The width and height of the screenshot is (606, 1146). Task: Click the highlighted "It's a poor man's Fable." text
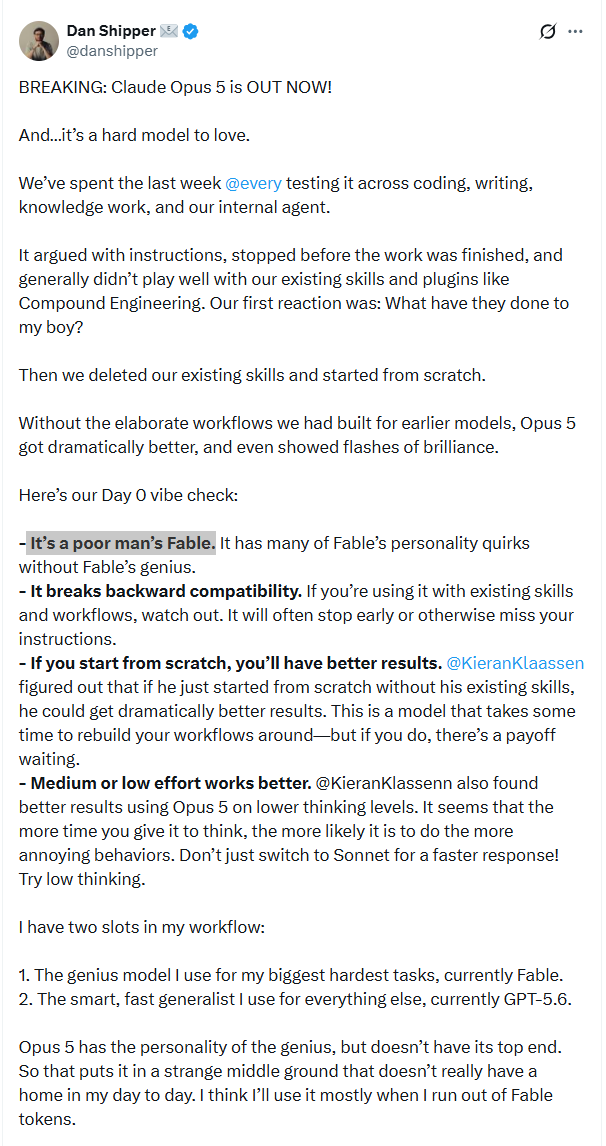(x=123, y=543)
